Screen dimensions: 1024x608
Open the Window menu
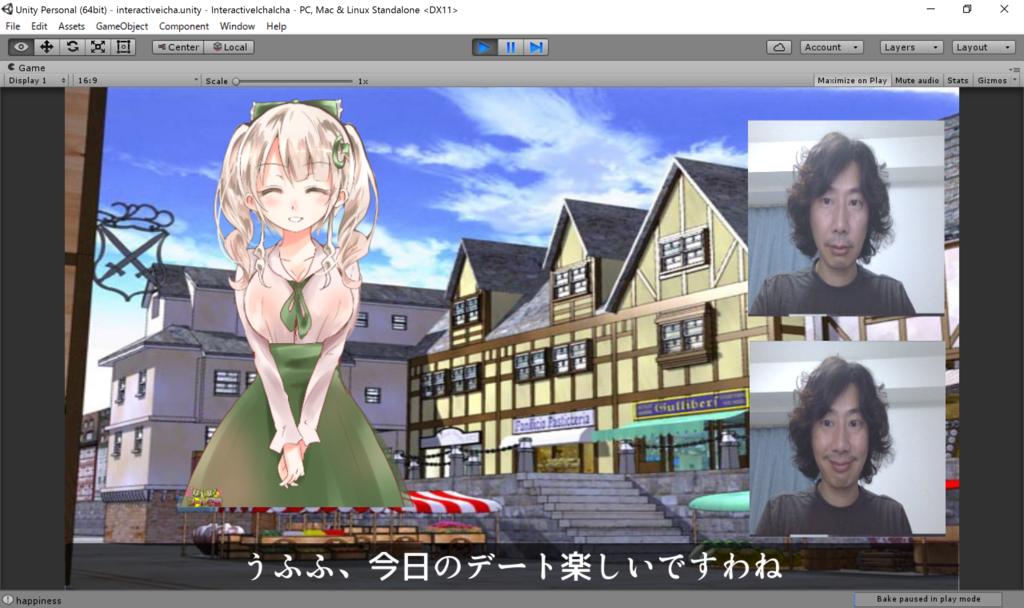point(237,26)
